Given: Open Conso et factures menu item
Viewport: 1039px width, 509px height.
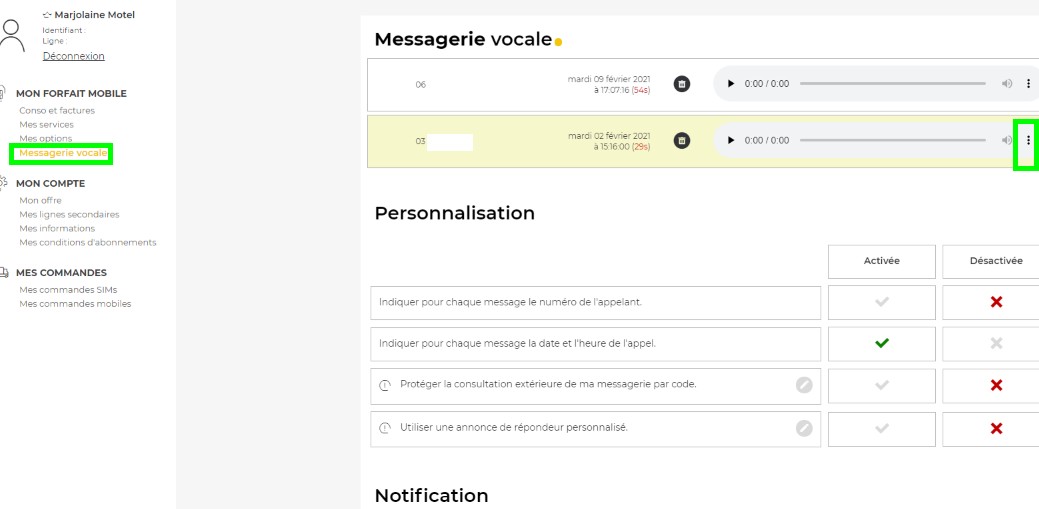Looking at the screenshot, I should tap(57, 111).
